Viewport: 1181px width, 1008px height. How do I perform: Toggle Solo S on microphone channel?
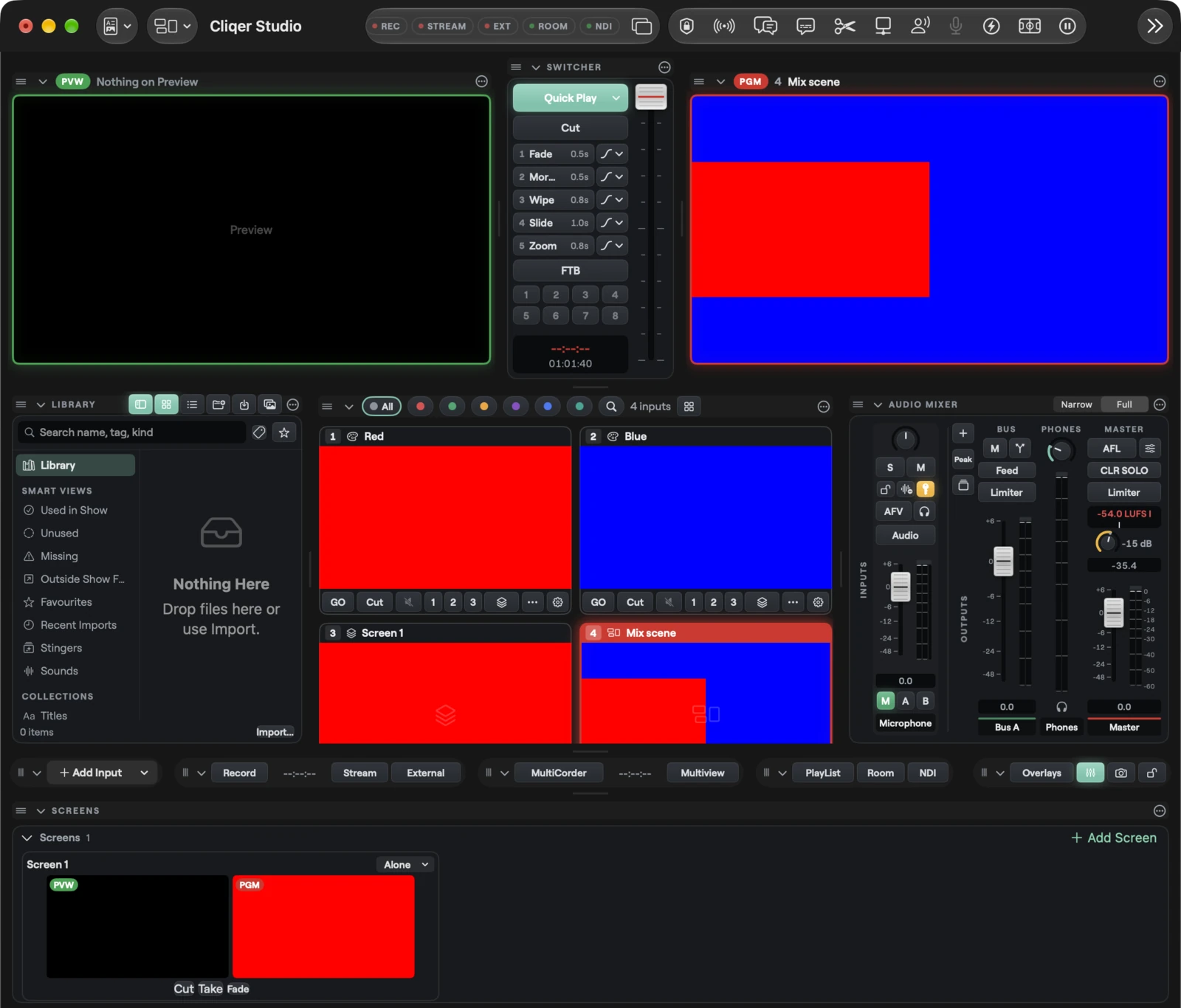point(890,467)
